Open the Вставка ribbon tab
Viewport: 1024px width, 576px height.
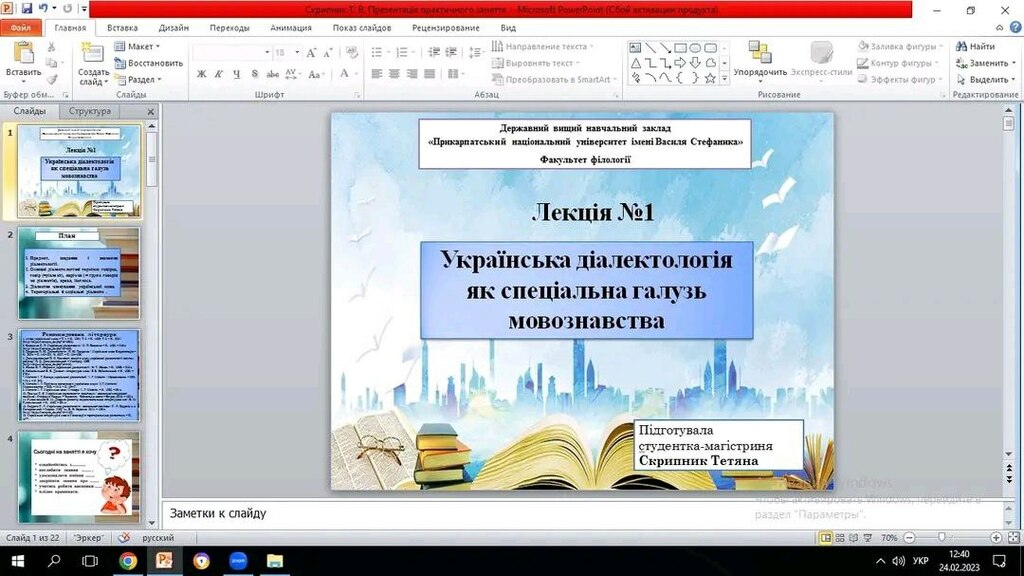[122, 28]
